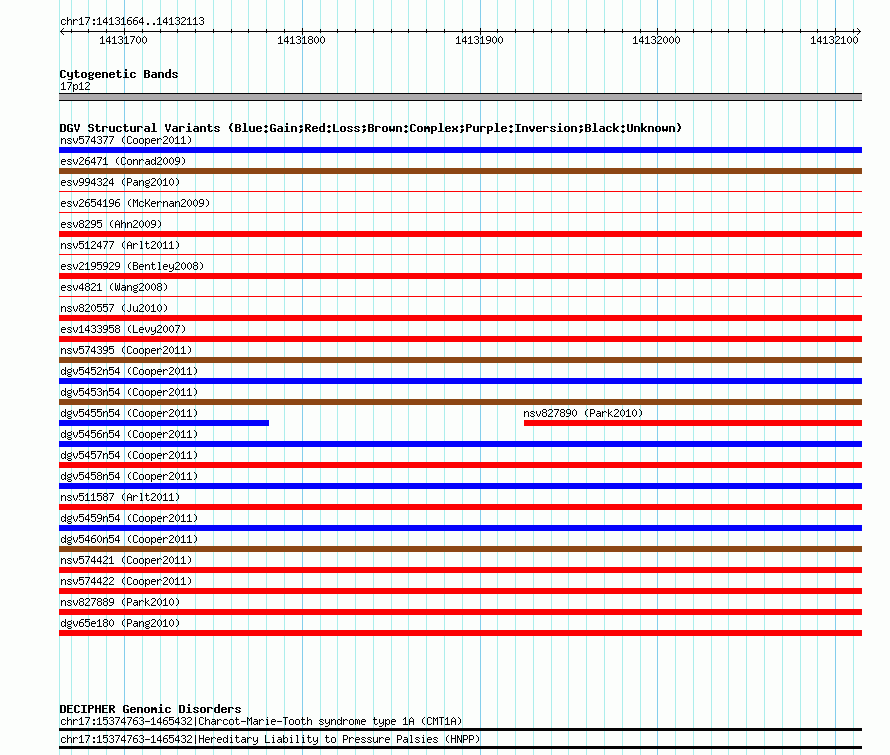The width and height of the screenshot is (890, 755).
Task: Select dgv5458n54 (Cooper2011) label
Action: point(129,476)
